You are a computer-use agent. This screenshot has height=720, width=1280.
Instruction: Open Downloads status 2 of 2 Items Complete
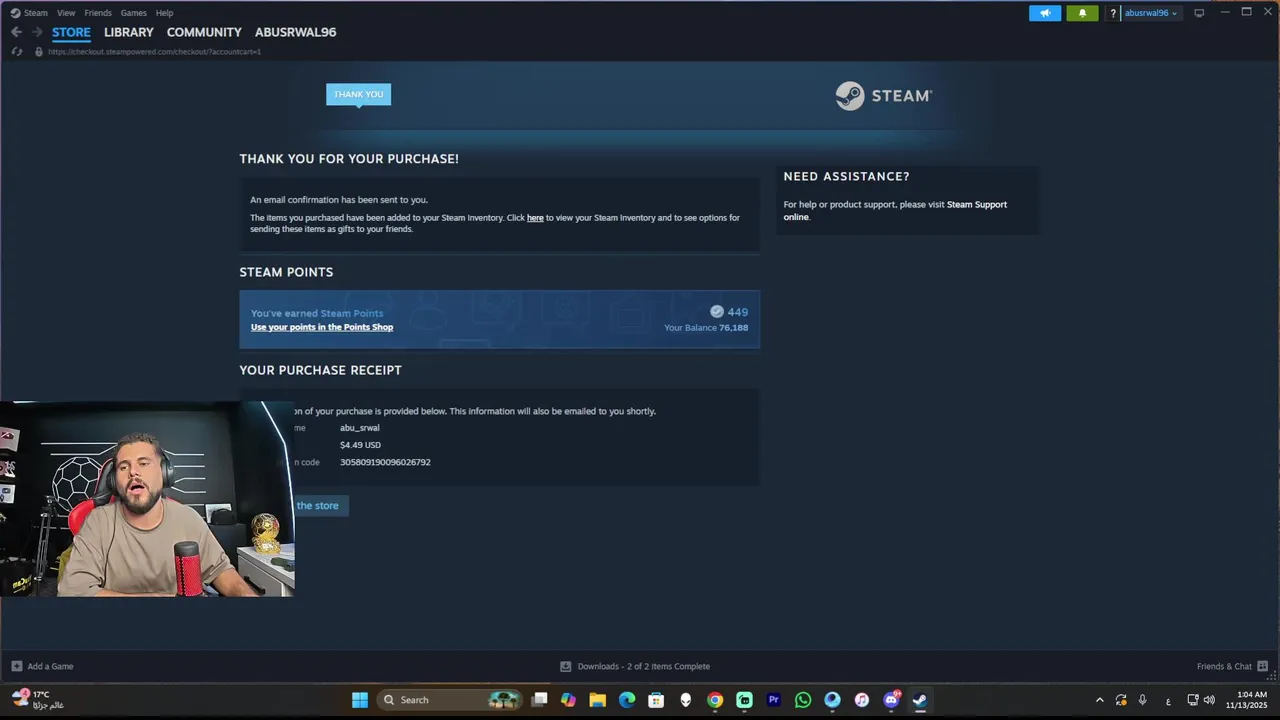pos(635,666)
